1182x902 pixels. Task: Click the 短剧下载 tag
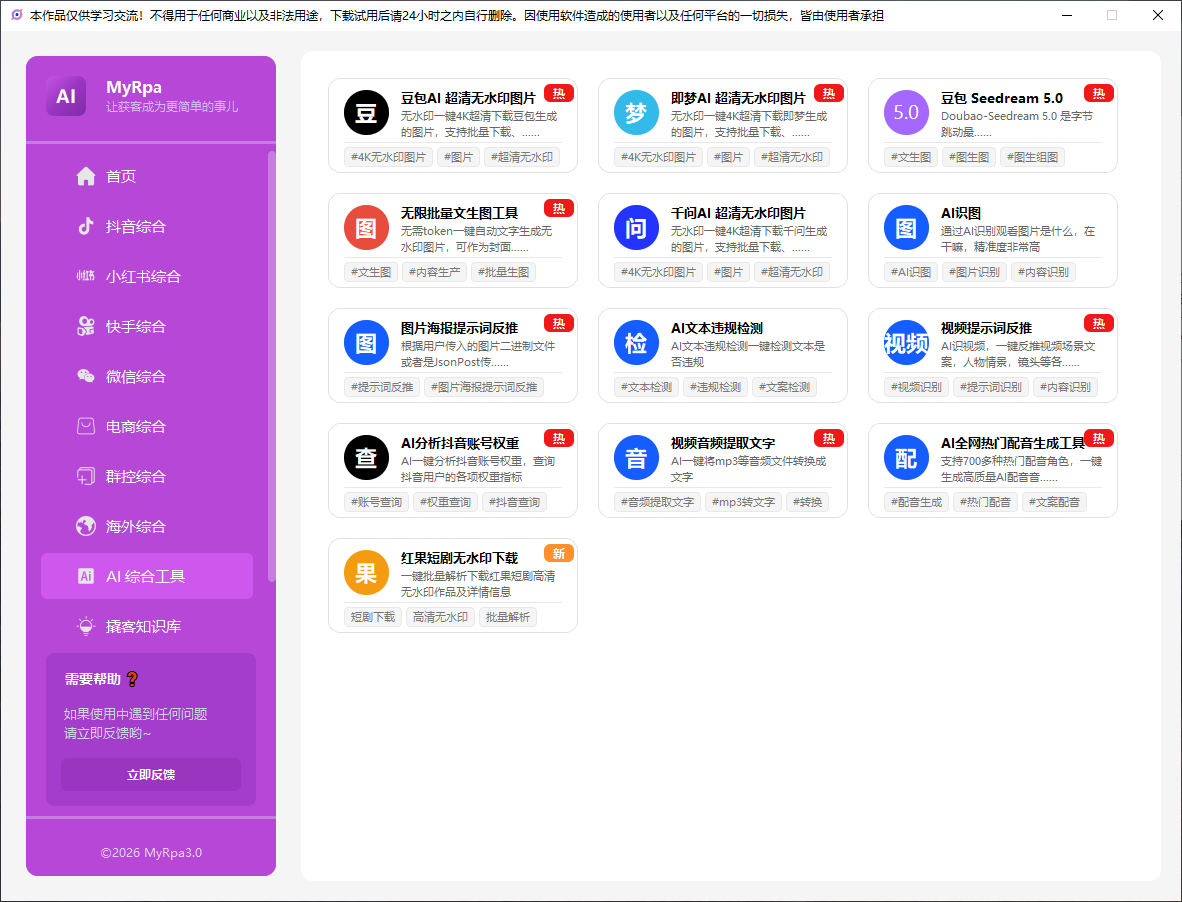tap(373, 617)
